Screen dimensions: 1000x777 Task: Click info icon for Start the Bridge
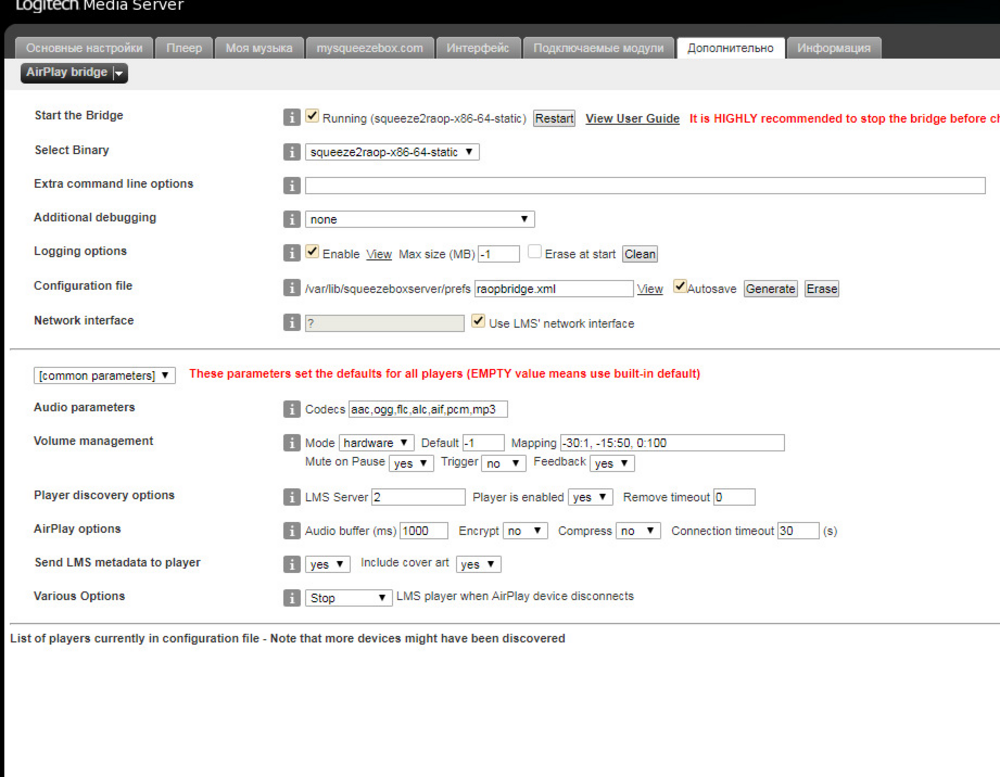(291, 117)
